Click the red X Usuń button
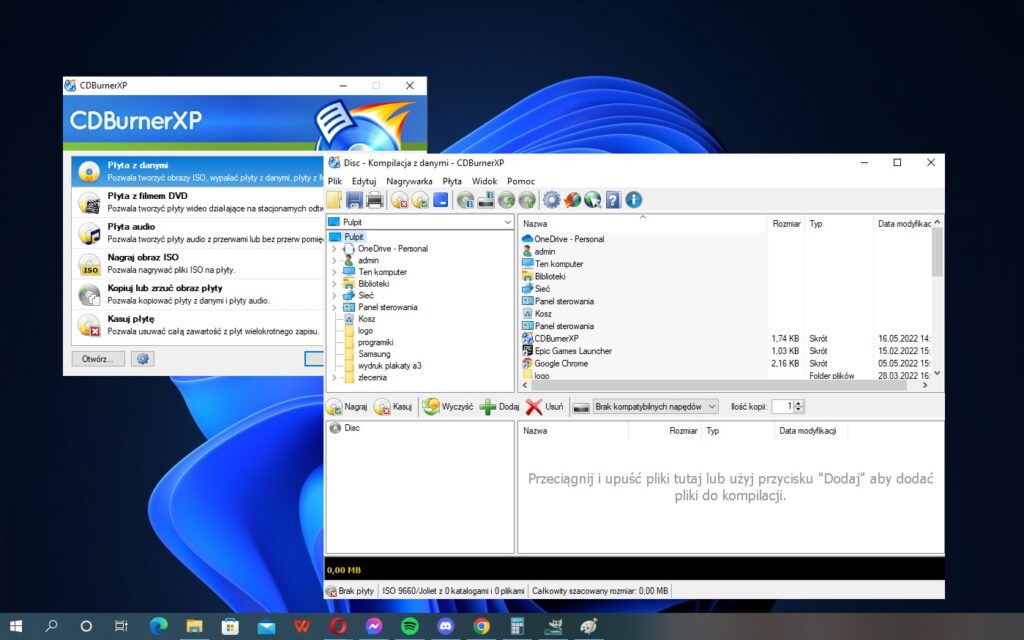Screen dimensions: 1024x640 (x=545, y=407)
